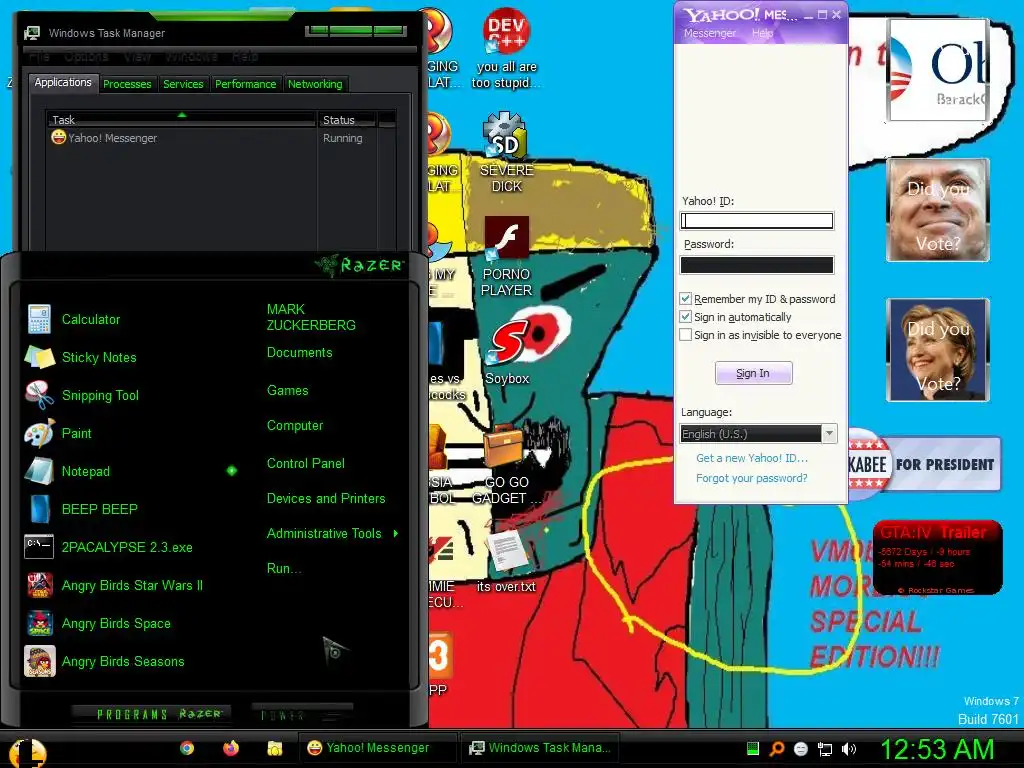
Task: Switch to the Applications tab
Action: point(63,82)
